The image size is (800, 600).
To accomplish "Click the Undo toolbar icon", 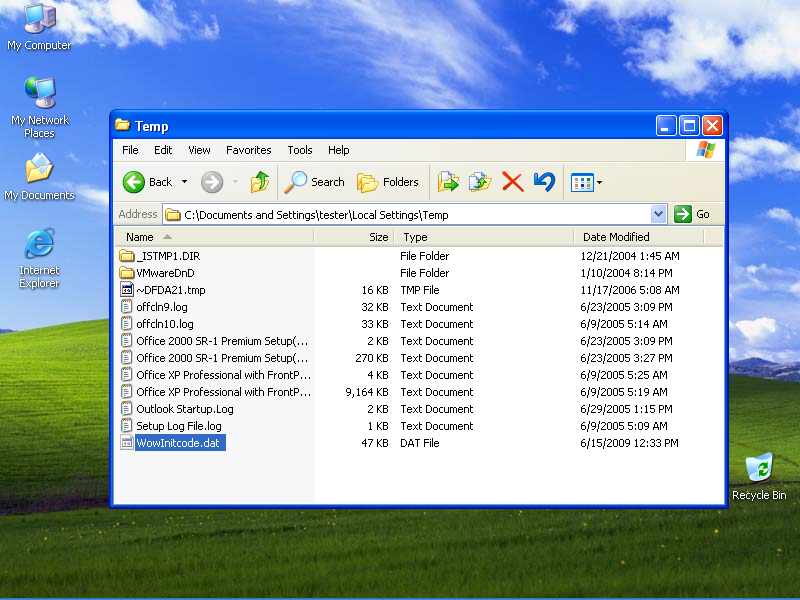I will [544, 182].
